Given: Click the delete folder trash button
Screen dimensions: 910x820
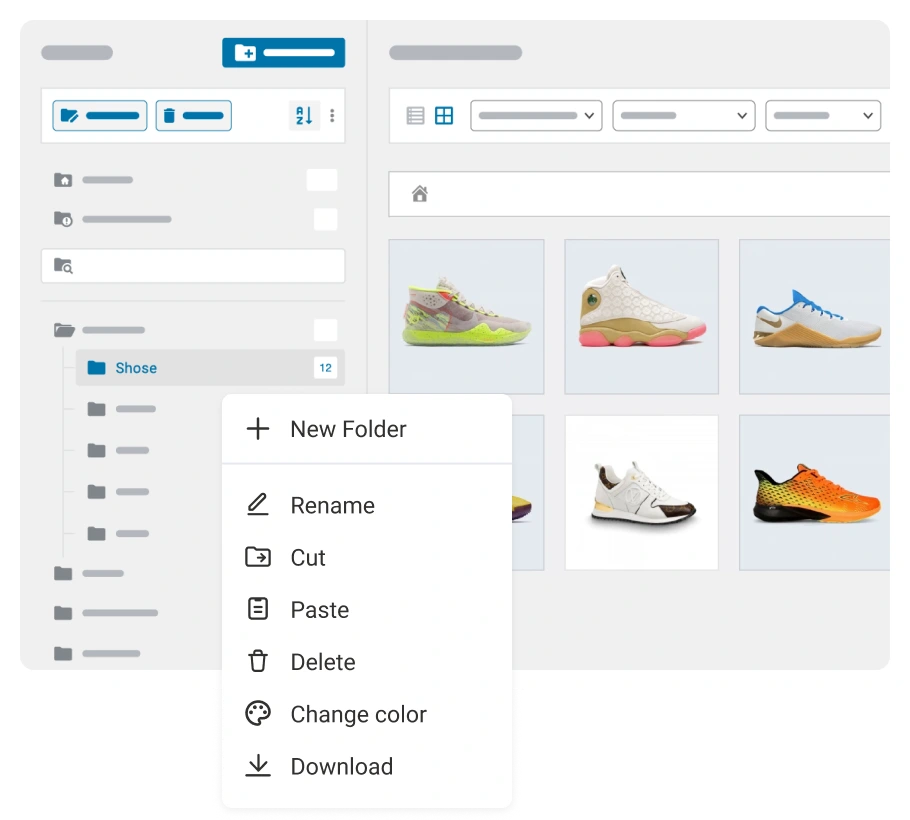Looking at the screenshot, I should [194, 116].
